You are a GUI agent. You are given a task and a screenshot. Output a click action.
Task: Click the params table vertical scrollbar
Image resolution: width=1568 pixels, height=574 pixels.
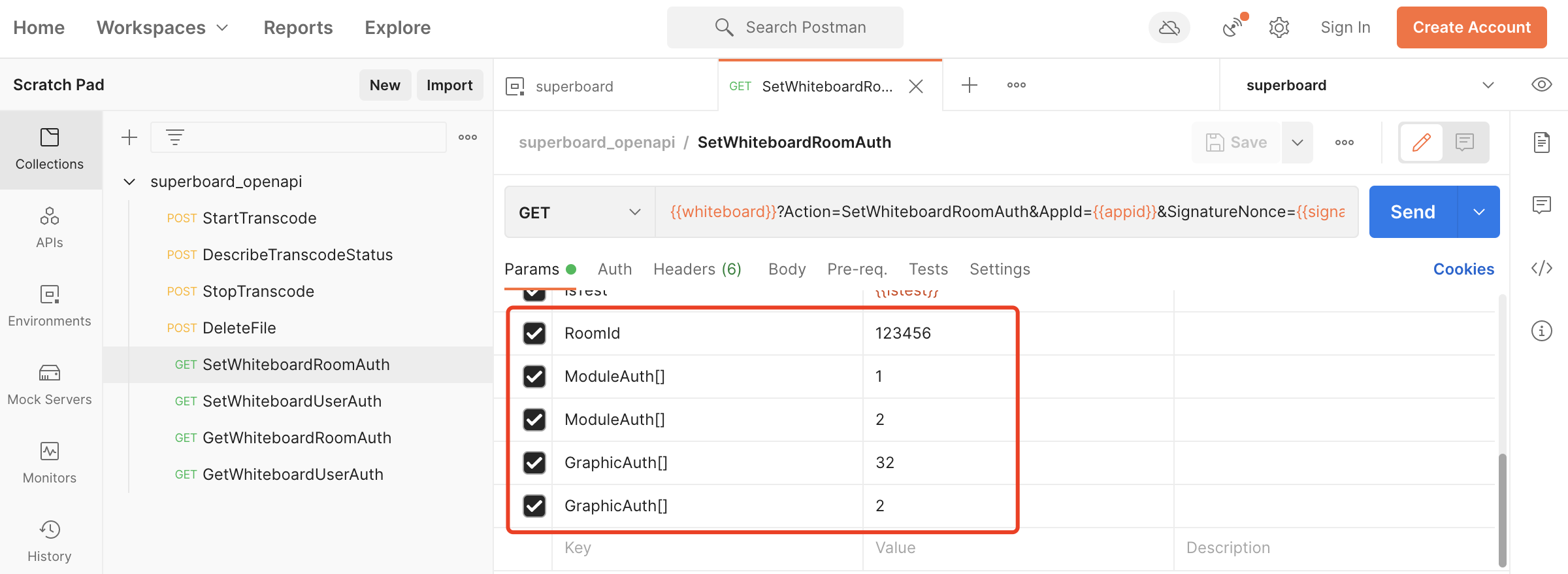pos(1502,510)
